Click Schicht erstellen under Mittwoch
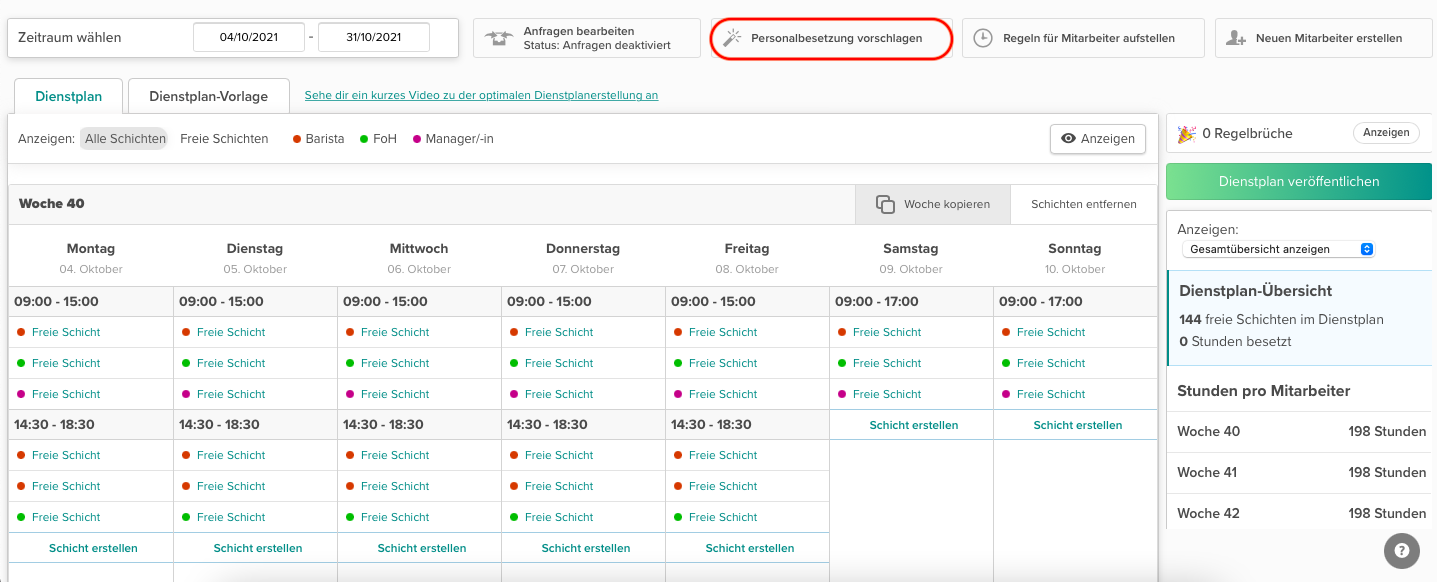 pyautogui.click(x=421, y=548)
